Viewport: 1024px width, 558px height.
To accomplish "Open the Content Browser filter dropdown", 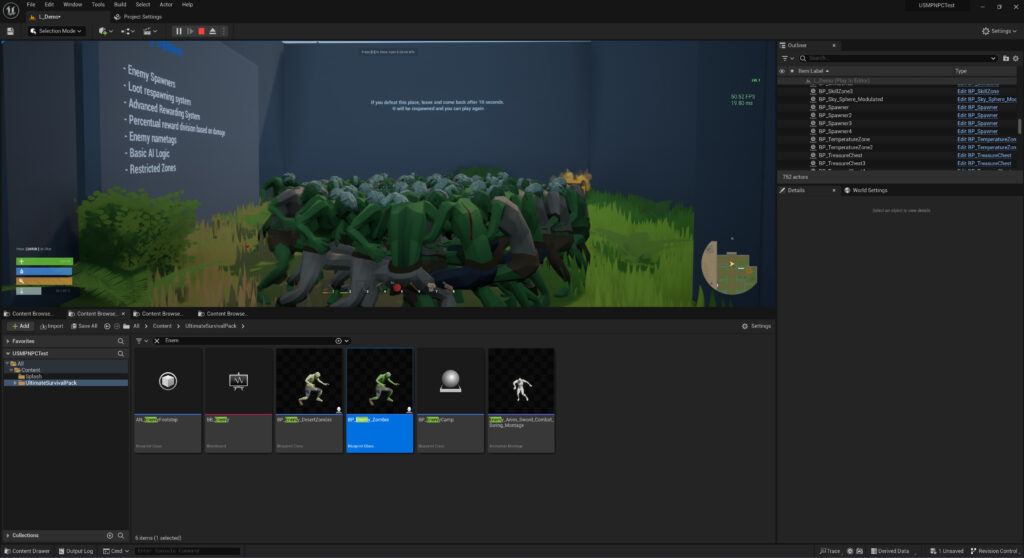I will 141,341.
